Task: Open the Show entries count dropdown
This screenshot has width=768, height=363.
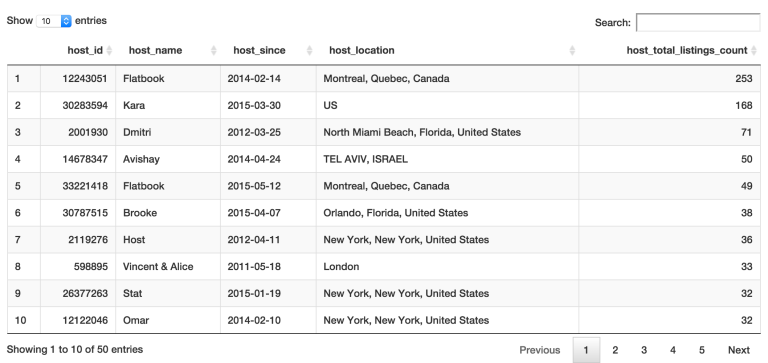Action: (x=54, y=21)
